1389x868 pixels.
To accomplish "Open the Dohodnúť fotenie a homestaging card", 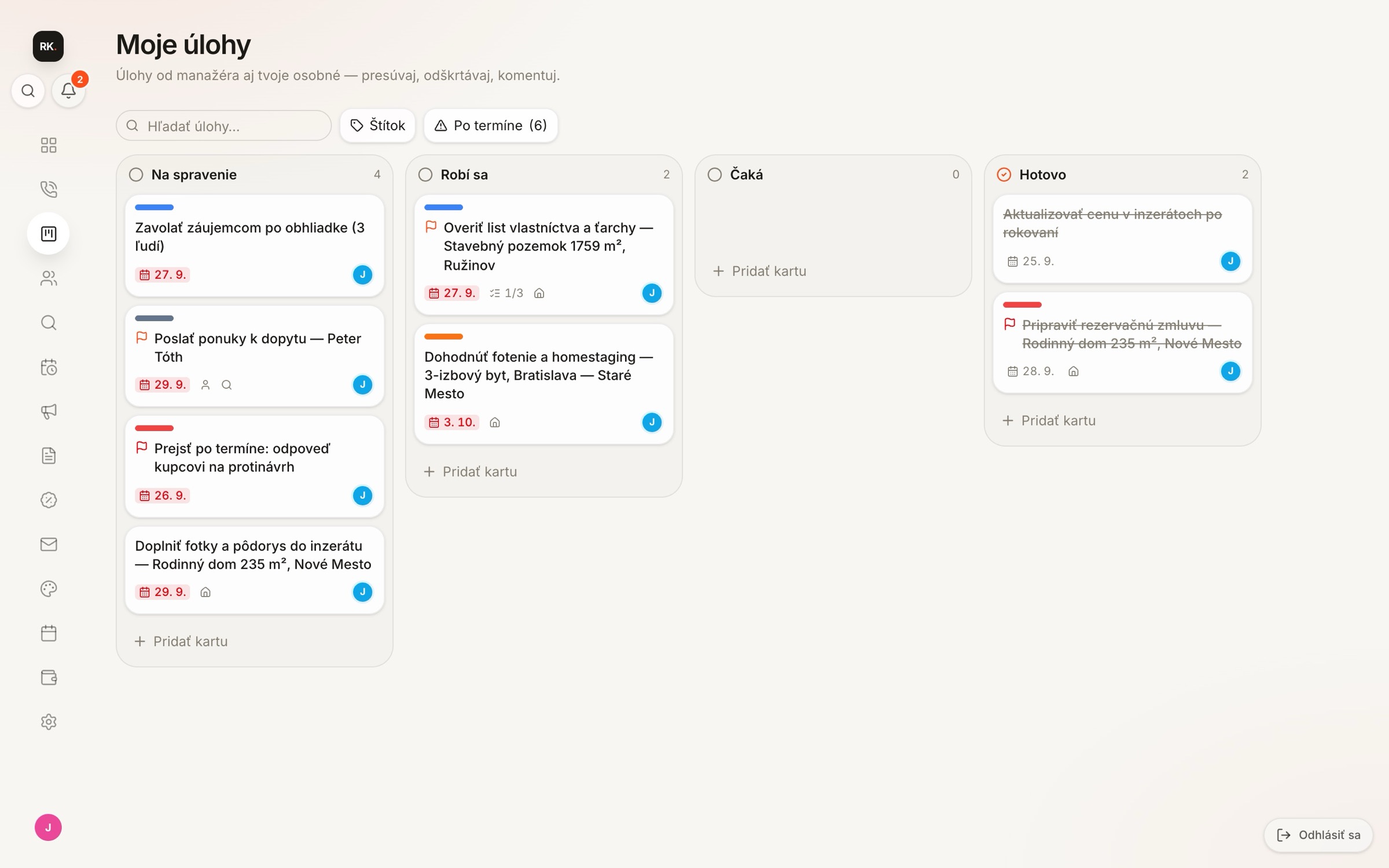I will click(544, 384).
